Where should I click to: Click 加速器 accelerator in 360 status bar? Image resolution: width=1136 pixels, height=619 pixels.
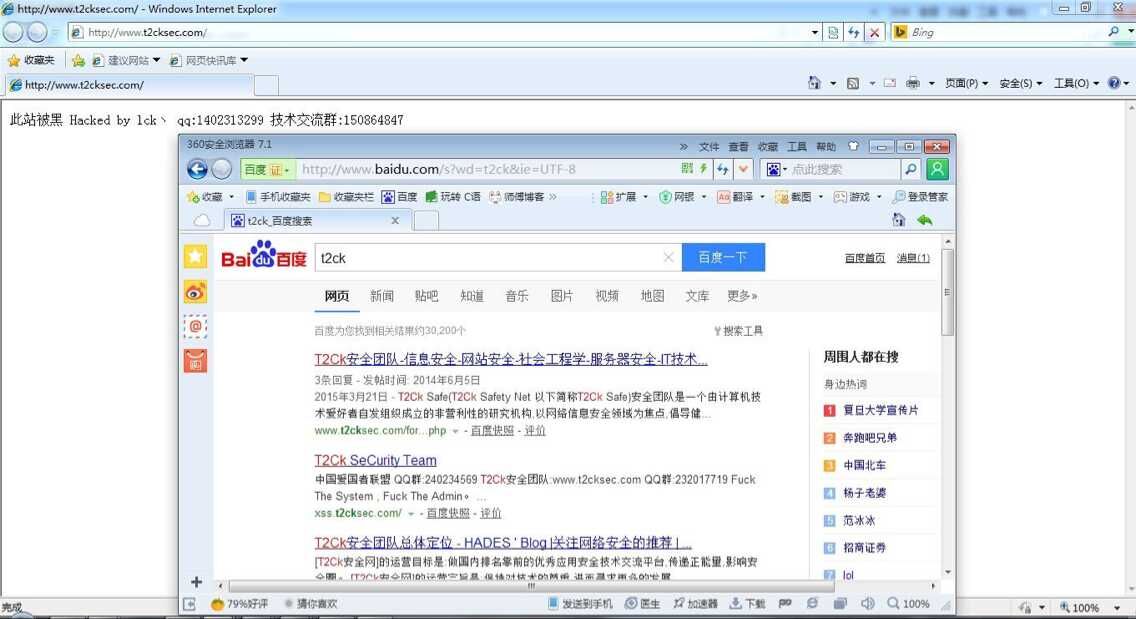695,603
